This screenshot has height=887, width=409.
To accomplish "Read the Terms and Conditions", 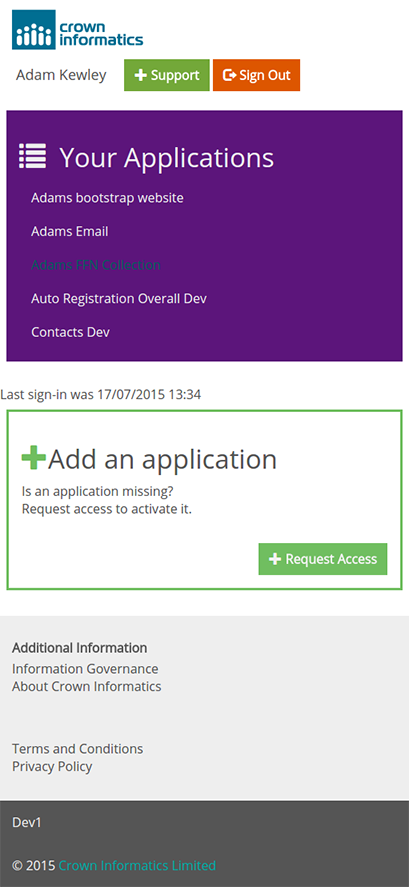I will (x=78, y=748).
